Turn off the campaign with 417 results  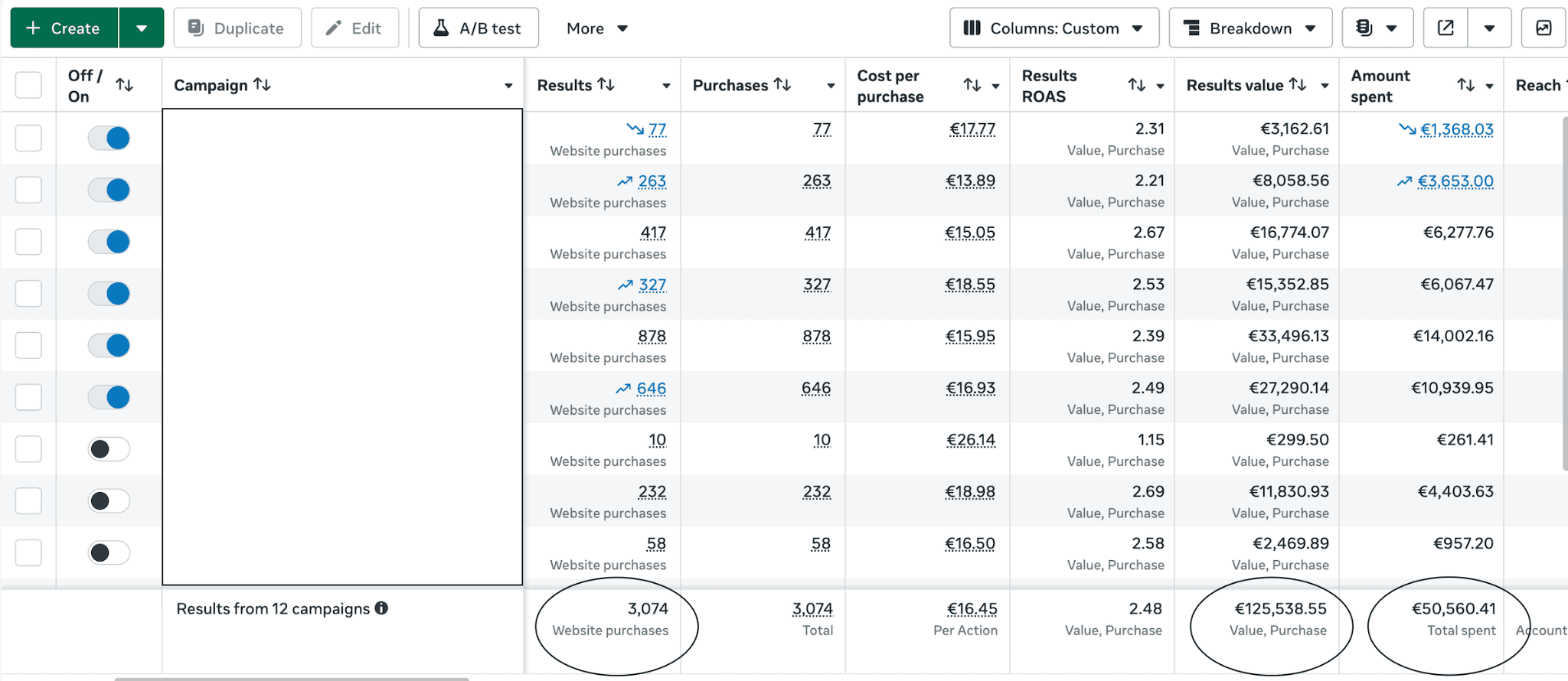(109, 242)
